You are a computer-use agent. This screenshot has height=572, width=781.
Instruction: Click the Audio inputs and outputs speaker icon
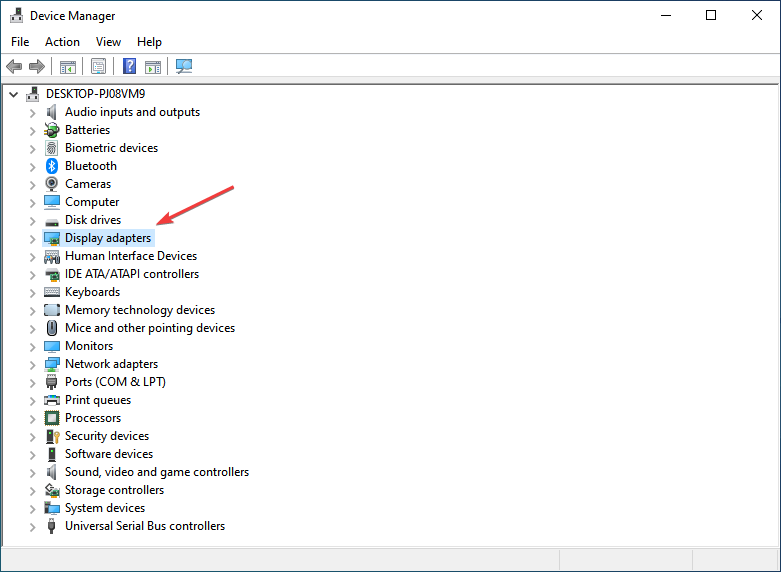pyautogui.click(x=52, y=112)
